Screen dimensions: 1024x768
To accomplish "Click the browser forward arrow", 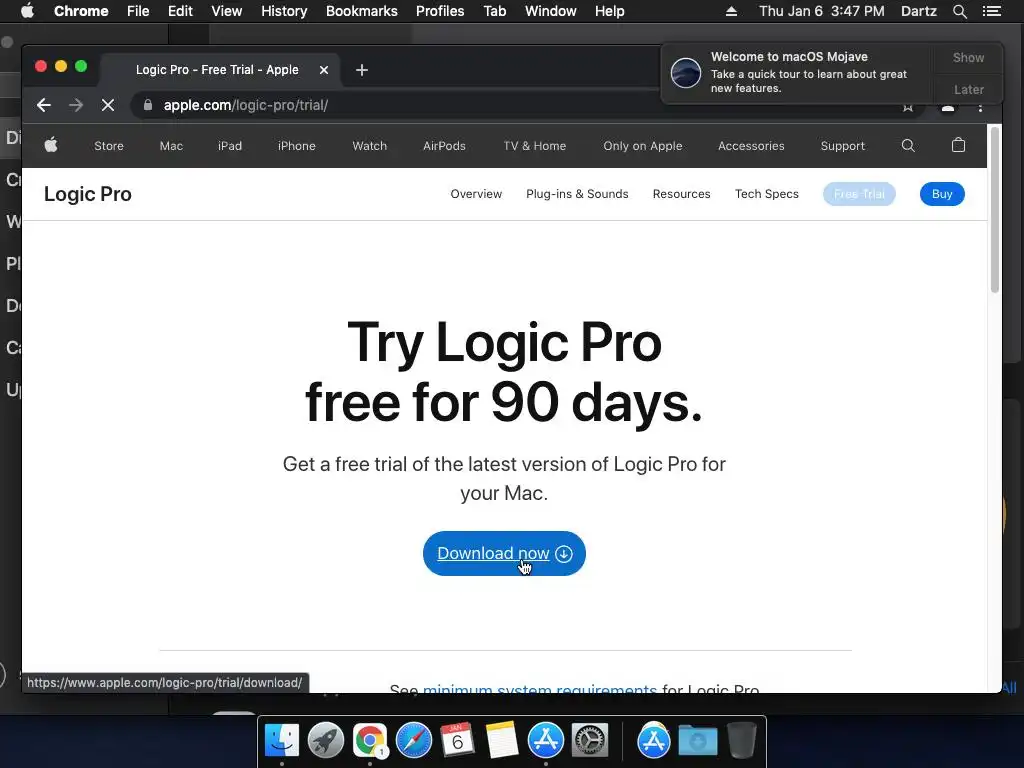I will [76, 105].
